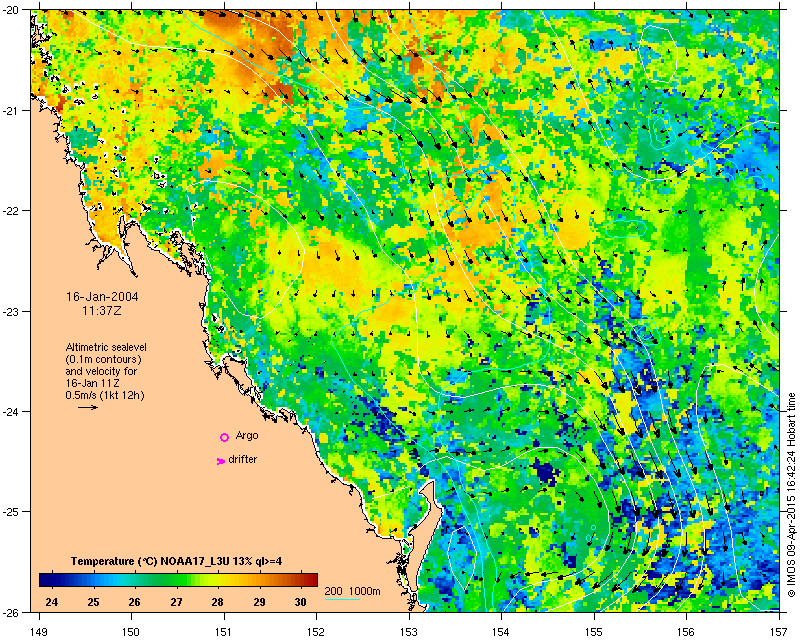The width and height of the screenshot is (800, 640).
Task: Select the date text 16-Jan-2004
Action: (x=102, y=297)
